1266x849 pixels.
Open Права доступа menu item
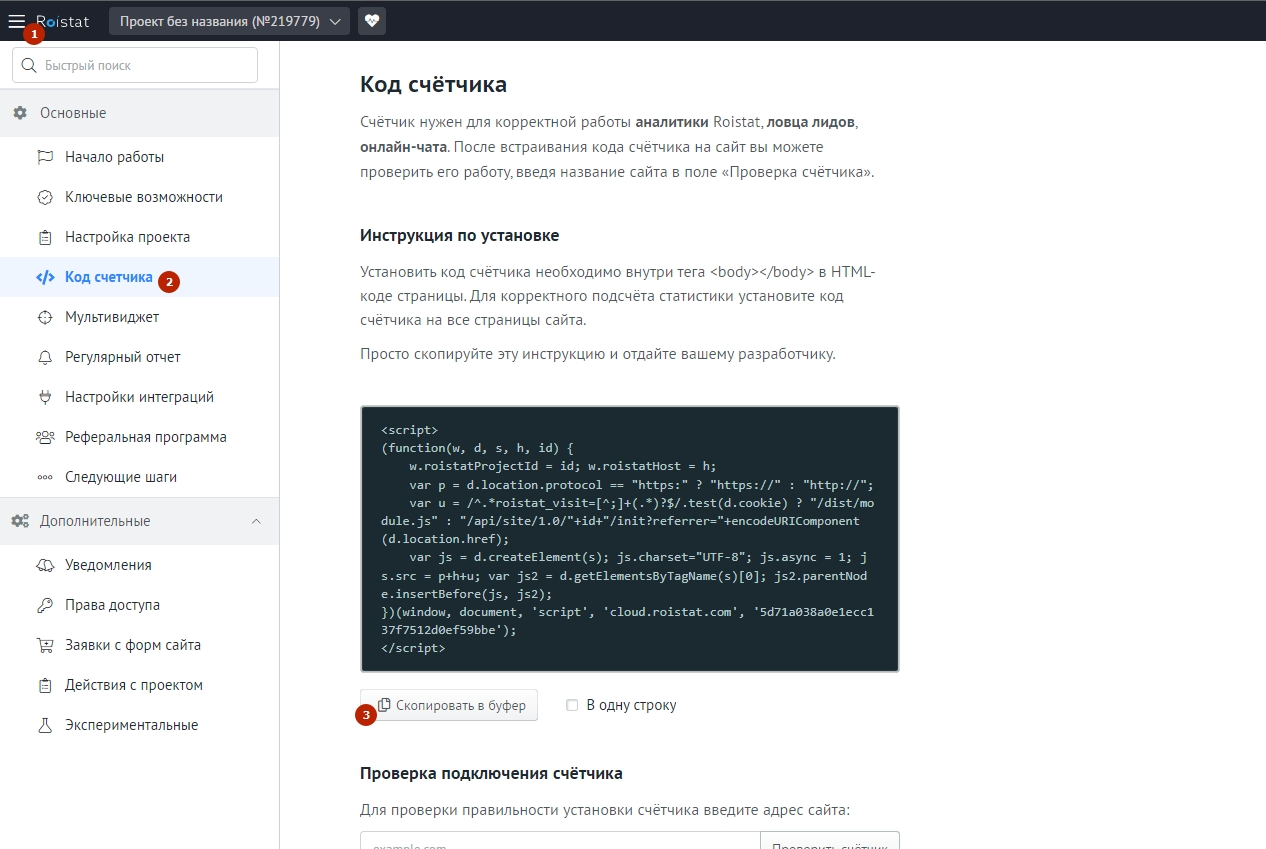coord(140,605)
